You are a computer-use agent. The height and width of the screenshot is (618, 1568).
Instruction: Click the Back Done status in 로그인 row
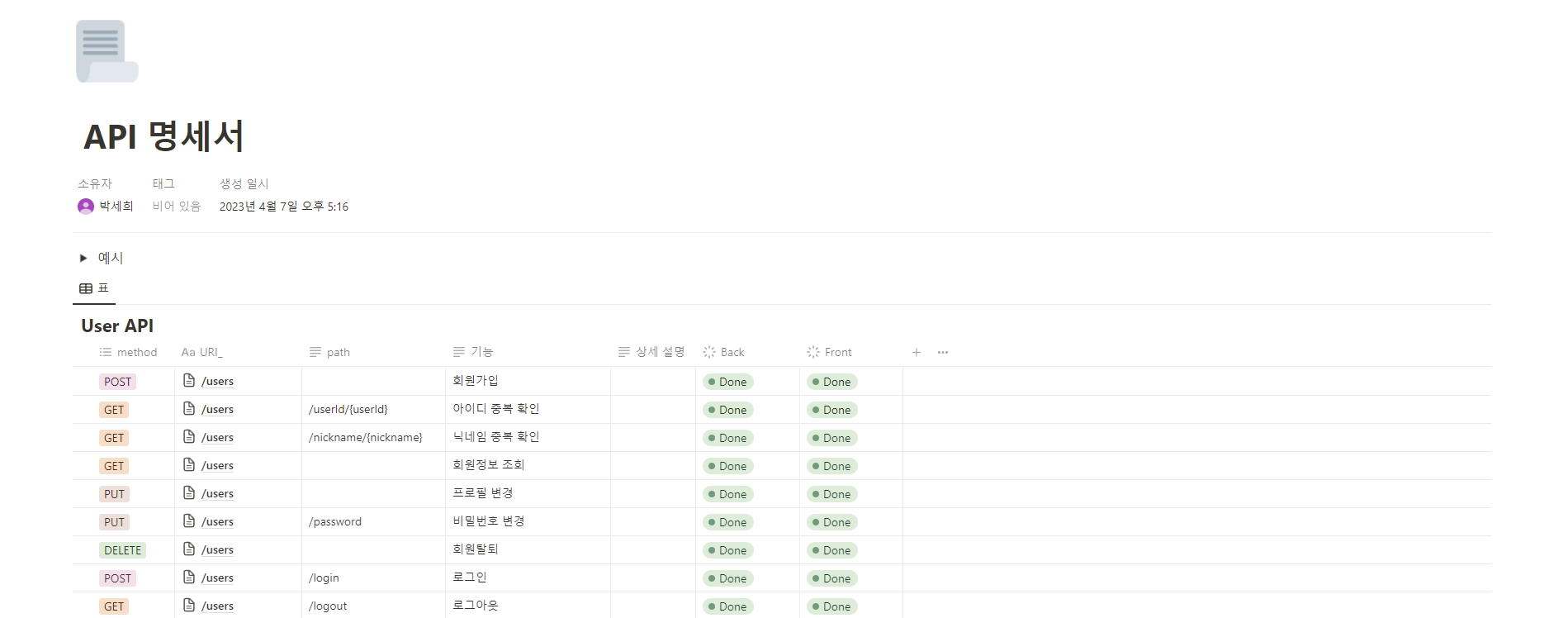[x=727, y=578]
